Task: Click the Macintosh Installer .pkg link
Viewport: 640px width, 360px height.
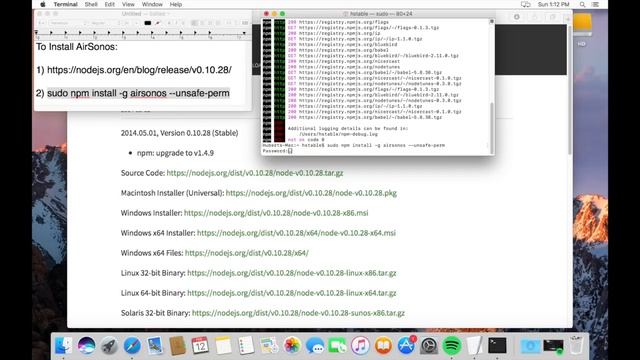Action: point(311,193)
